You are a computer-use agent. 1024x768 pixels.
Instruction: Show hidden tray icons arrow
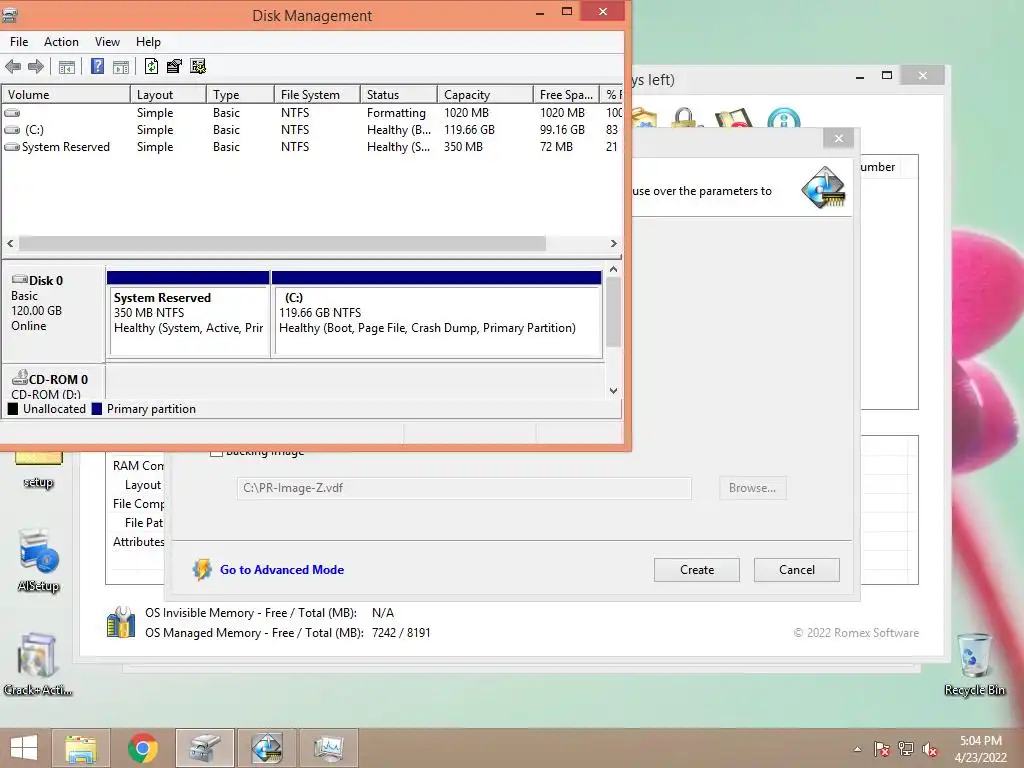pos(857,749)
